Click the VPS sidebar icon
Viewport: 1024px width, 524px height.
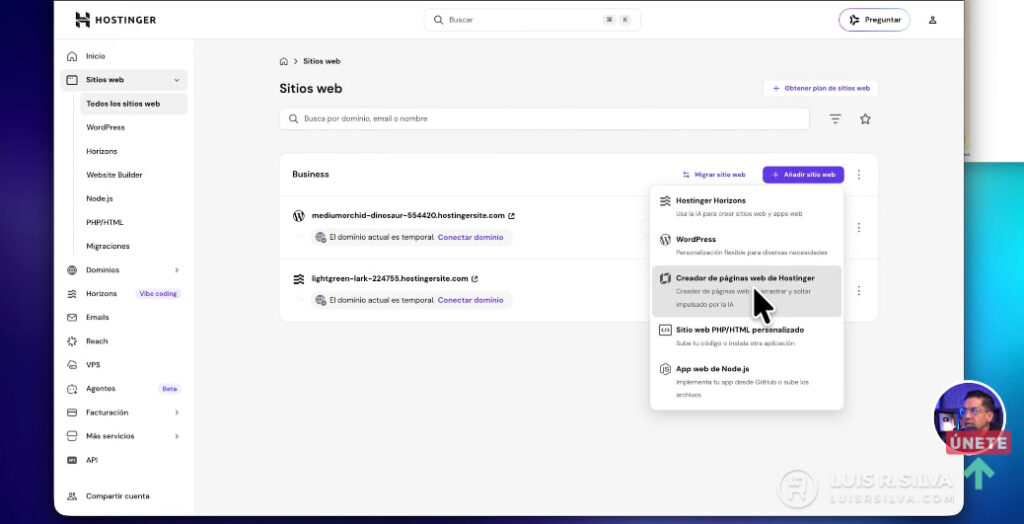tap(72, 365)
